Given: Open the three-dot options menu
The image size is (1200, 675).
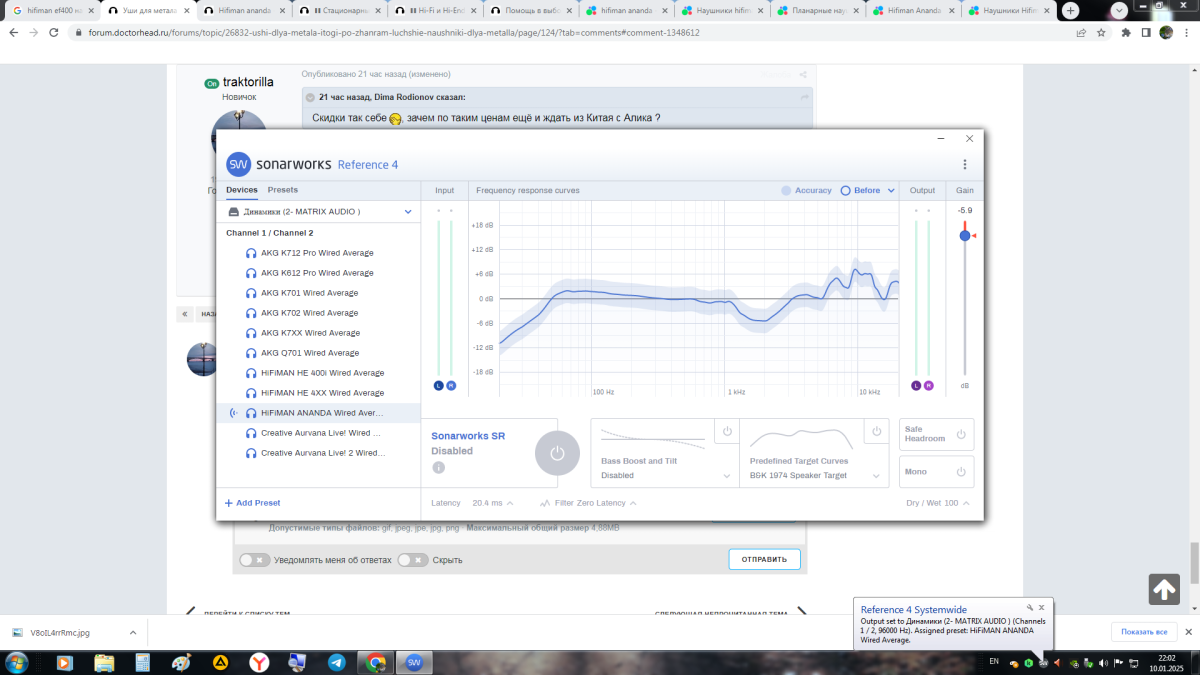Looking at the screenshot, I should pyautogui.click(x=964, y=165).
